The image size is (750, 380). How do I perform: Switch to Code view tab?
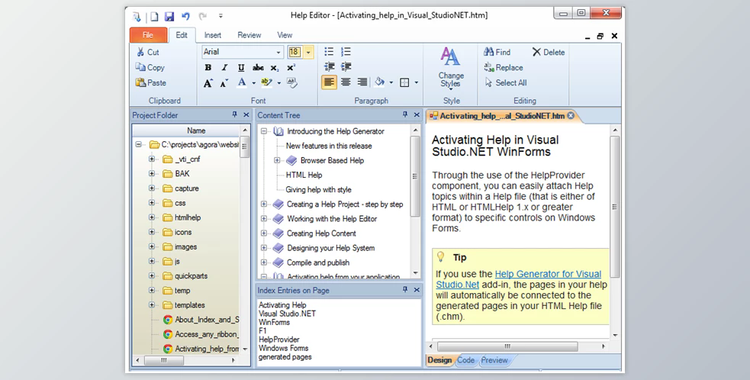(x=465, y=360)
